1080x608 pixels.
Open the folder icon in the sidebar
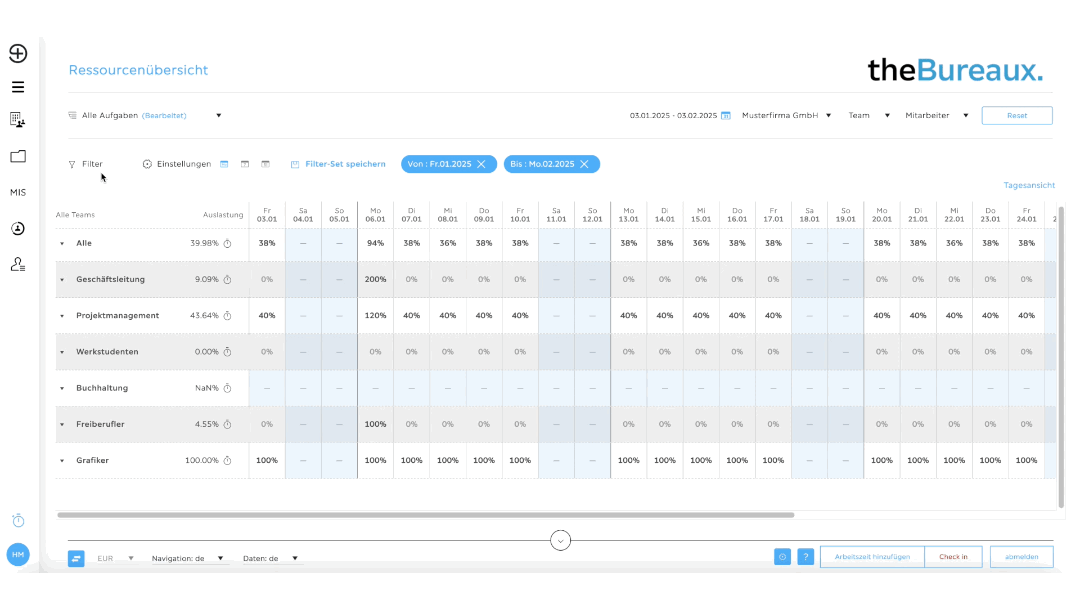point(18,156)
